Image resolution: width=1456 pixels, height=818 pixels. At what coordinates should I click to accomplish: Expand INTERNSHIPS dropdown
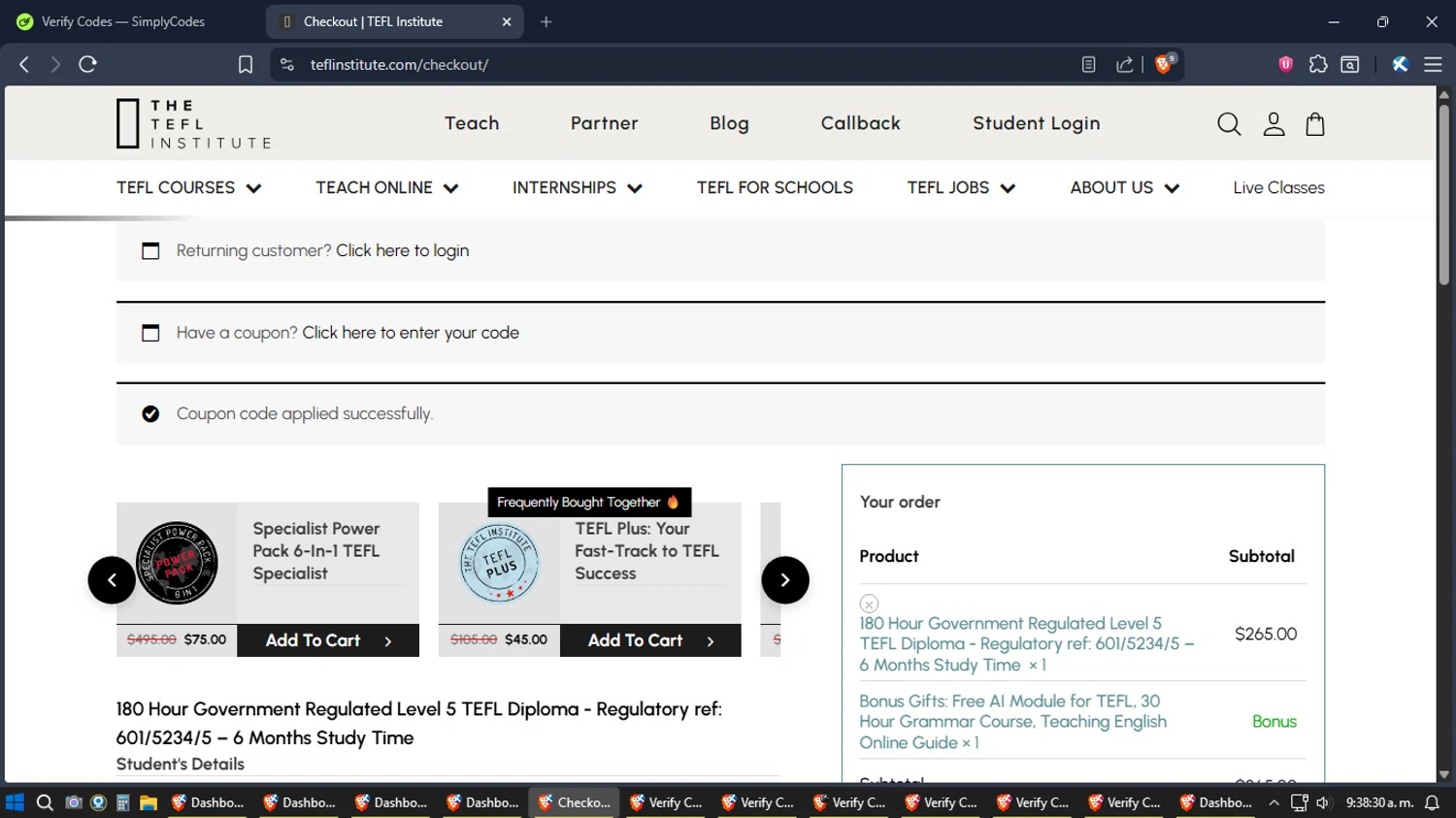point(578,188)
